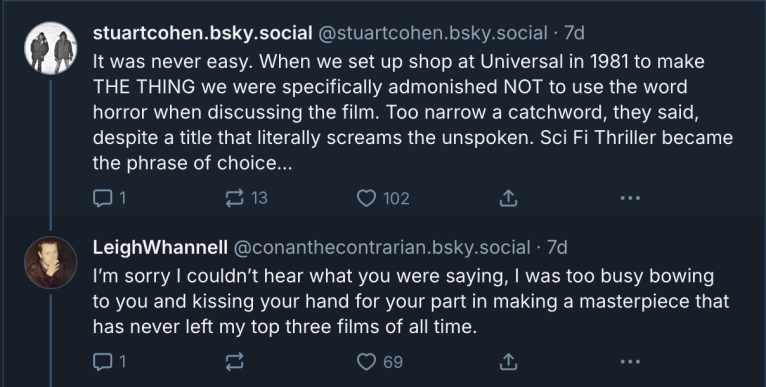Visit the @stuartcohen.bsky.social handle

coord(433,33)
